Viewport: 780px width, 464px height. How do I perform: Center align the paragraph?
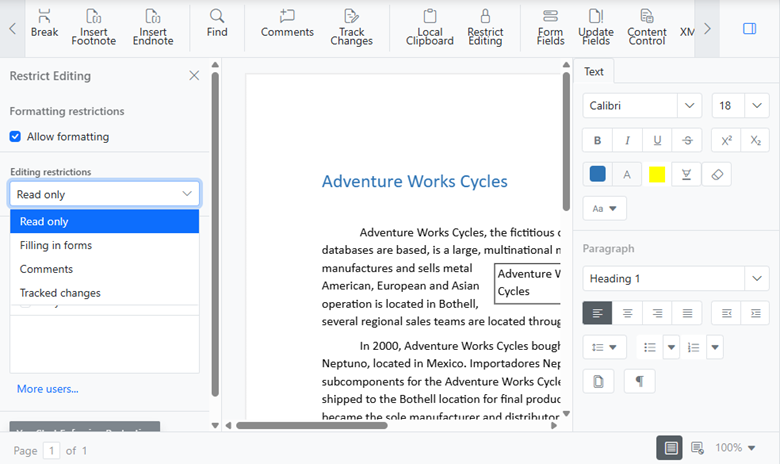coord(627,313)
